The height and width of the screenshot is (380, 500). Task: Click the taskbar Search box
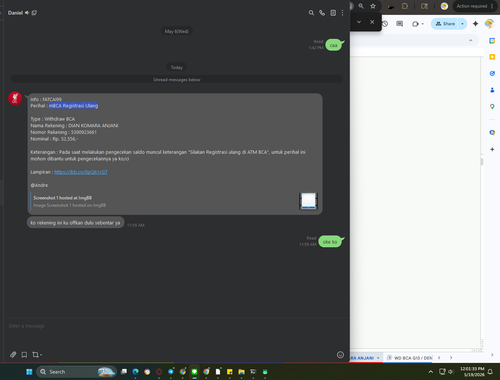pos(76,372)
